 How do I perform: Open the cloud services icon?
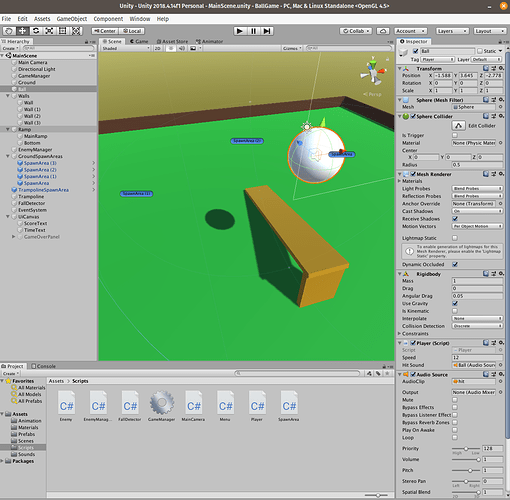(x=383, y=31)
